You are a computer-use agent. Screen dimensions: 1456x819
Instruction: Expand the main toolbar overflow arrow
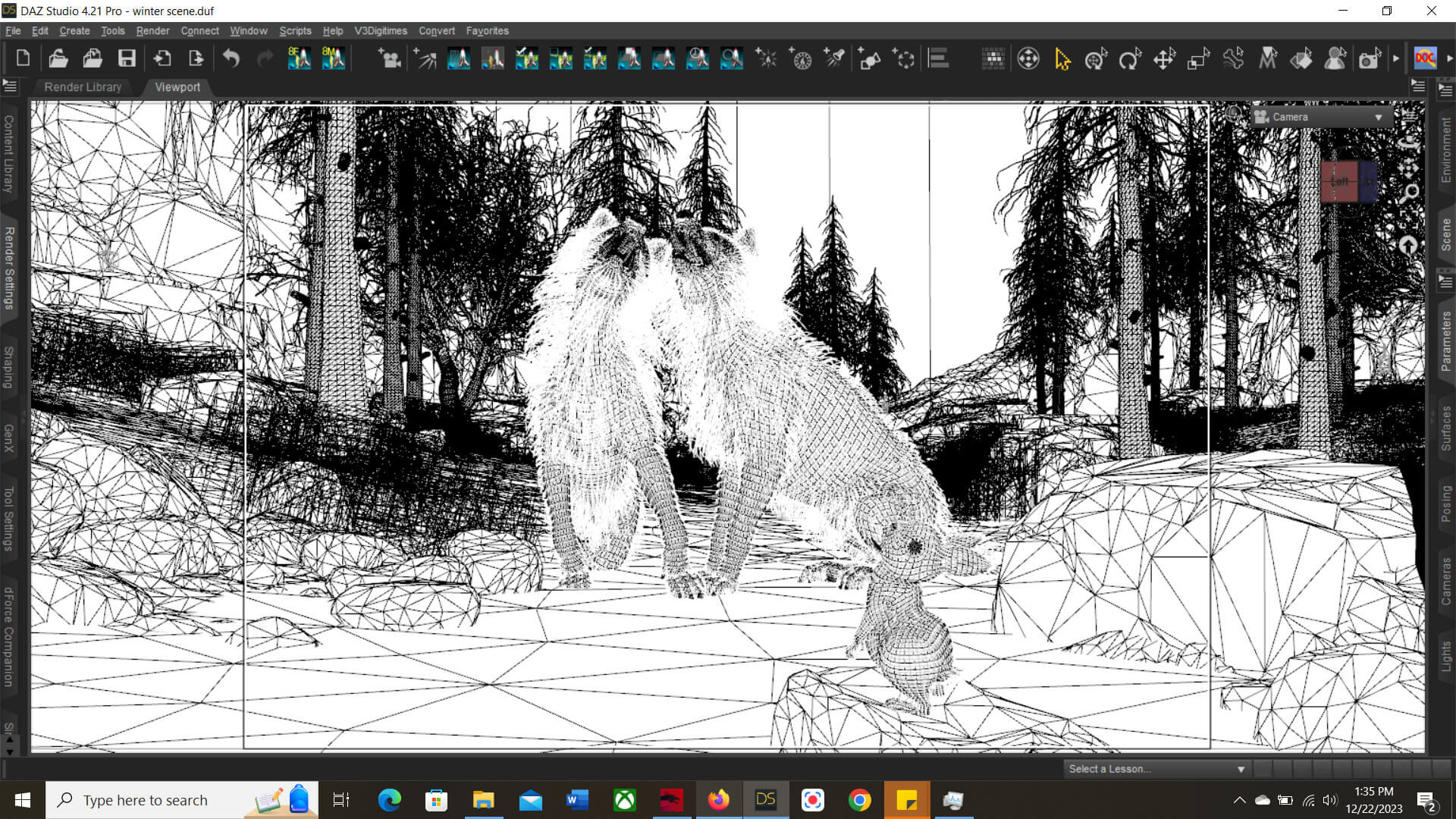tap(1396, 58)
